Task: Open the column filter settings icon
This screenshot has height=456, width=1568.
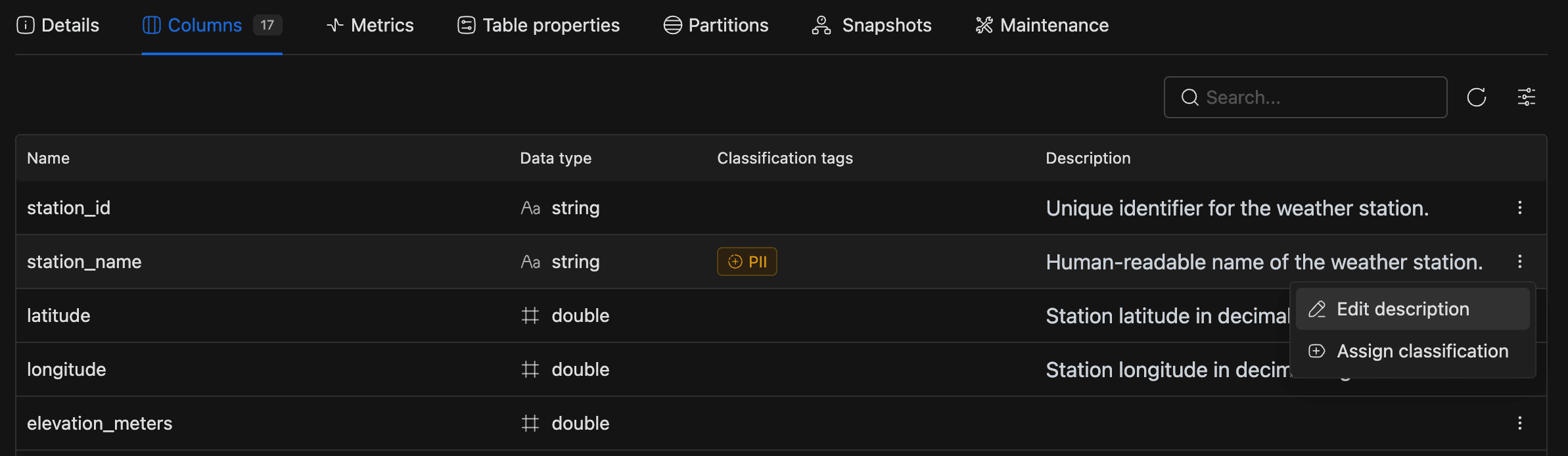Action: coord(1526,97)
